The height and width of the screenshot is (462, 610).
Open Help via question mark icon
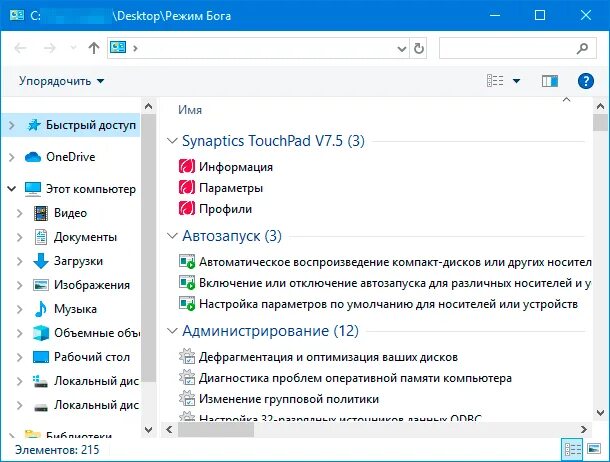click(585, 81)
